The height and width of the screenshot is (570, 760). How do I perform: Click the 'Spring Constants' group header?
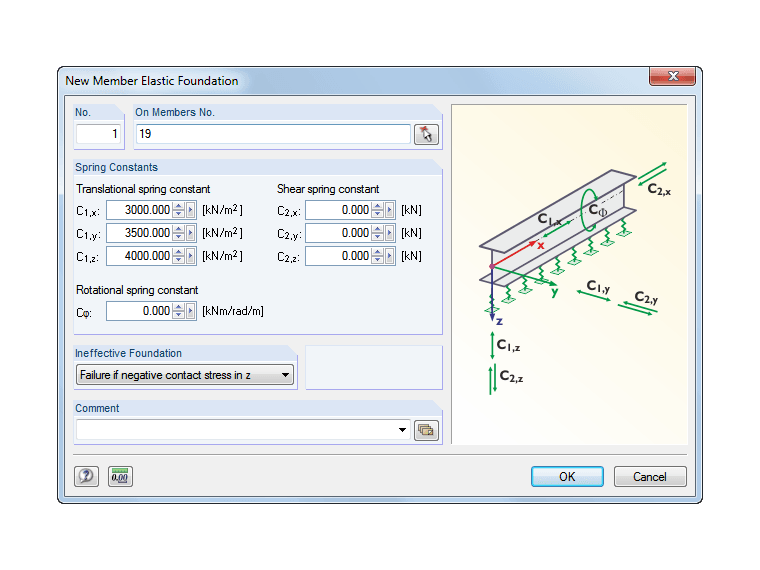pyautogui.click(x=116, y=167)
